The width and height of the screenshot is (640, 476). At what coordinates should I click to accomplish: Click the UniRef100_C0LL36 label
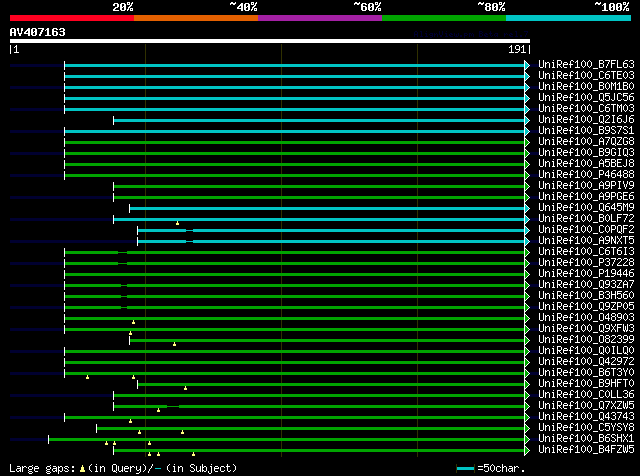(586, 395)
